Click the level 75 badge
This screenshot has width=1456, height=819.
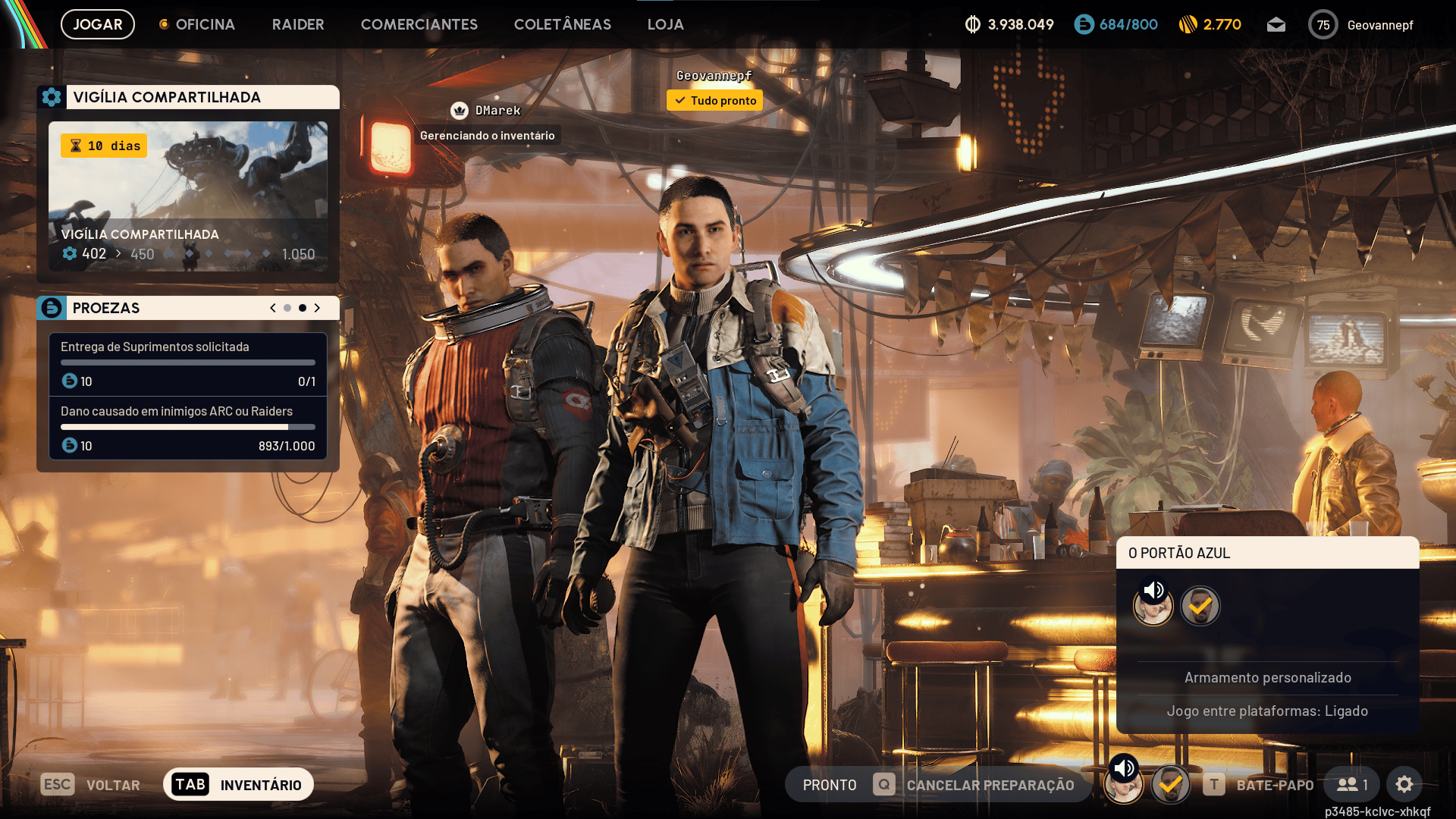1323,25
